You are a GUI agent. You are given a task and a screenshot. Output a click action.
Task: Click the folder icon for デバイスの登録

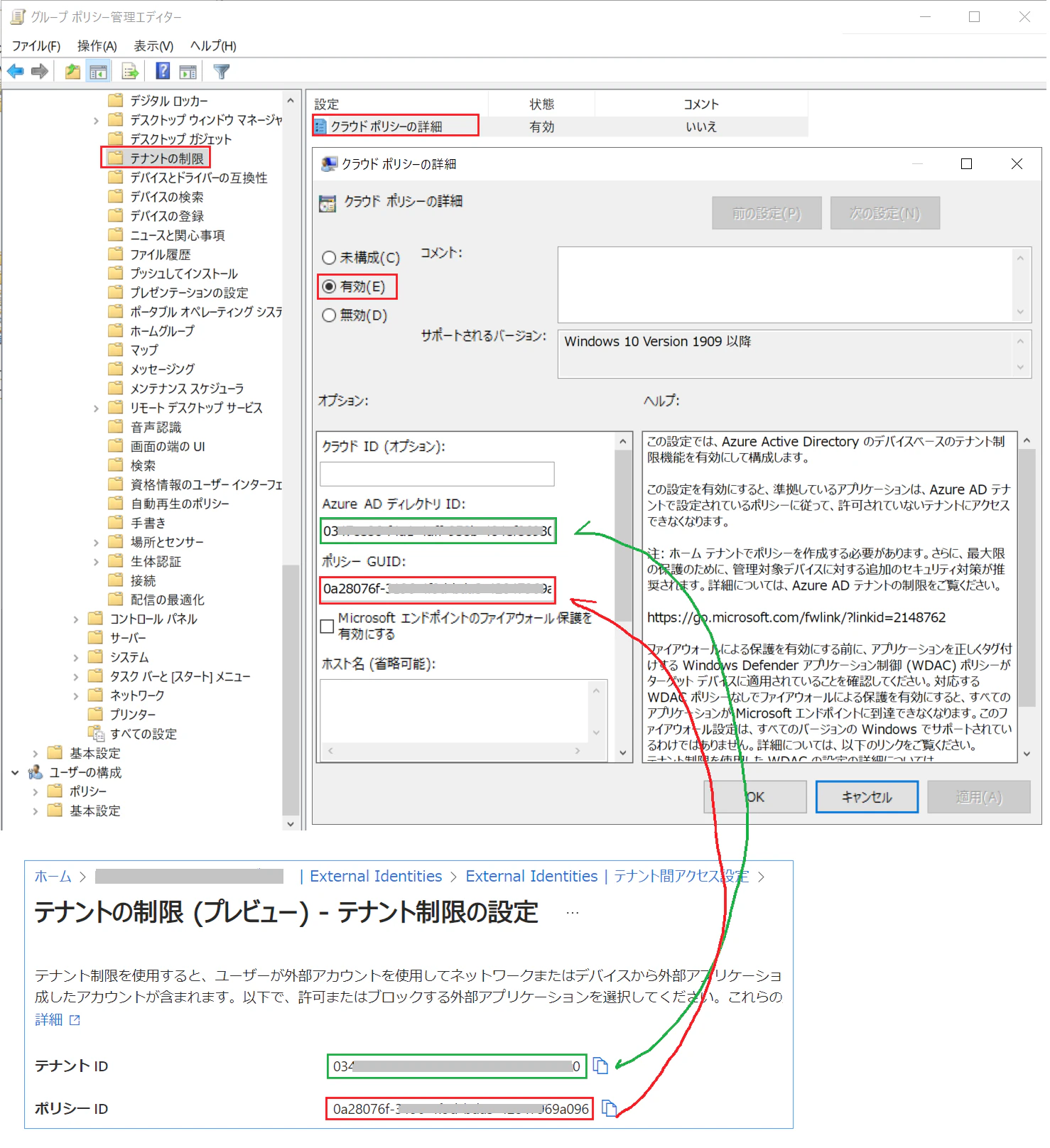[x=116, y=215]
